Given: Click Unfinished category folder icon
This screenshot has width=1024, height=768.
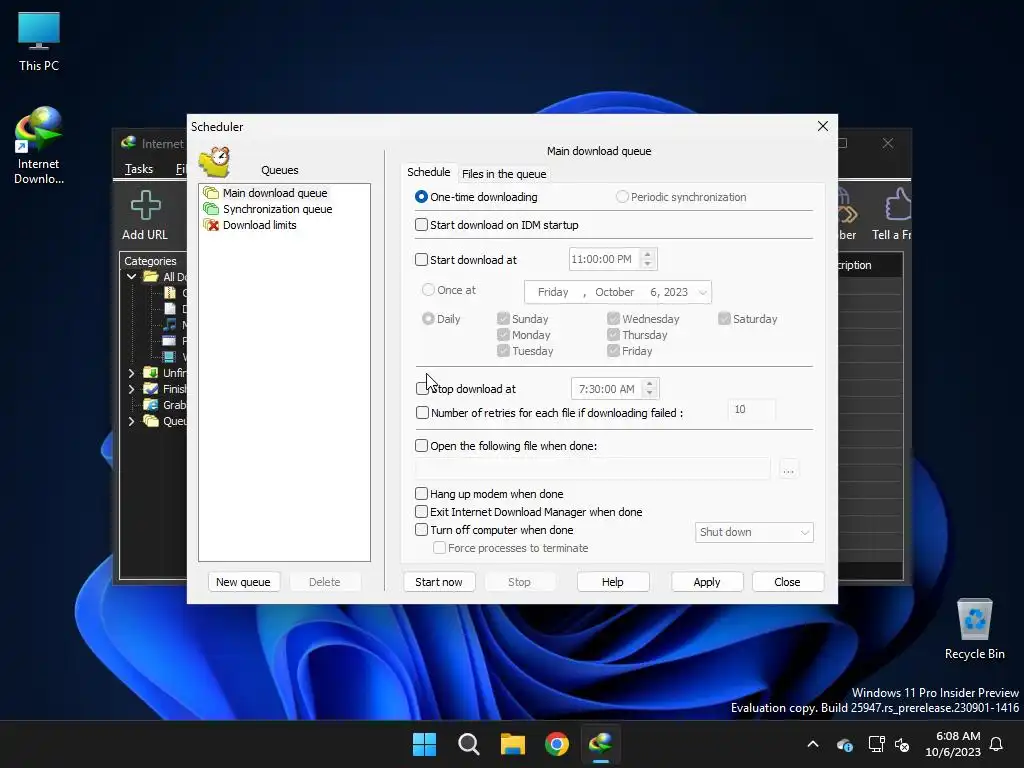Looking at the screenshot, I should (151, 372).
